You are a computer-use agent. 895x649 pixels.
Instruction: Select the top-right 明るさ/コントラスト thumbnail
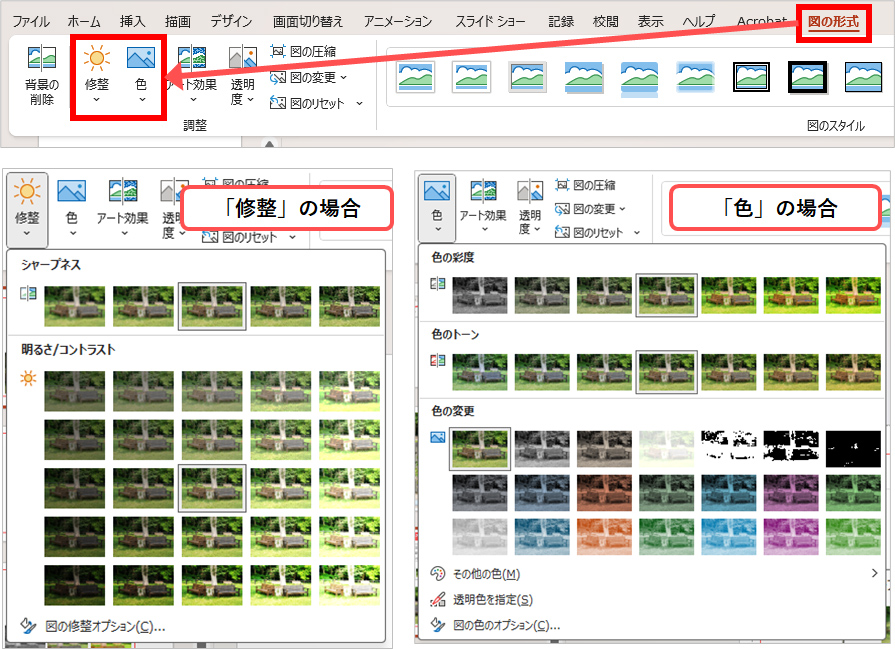click(349, 390)
